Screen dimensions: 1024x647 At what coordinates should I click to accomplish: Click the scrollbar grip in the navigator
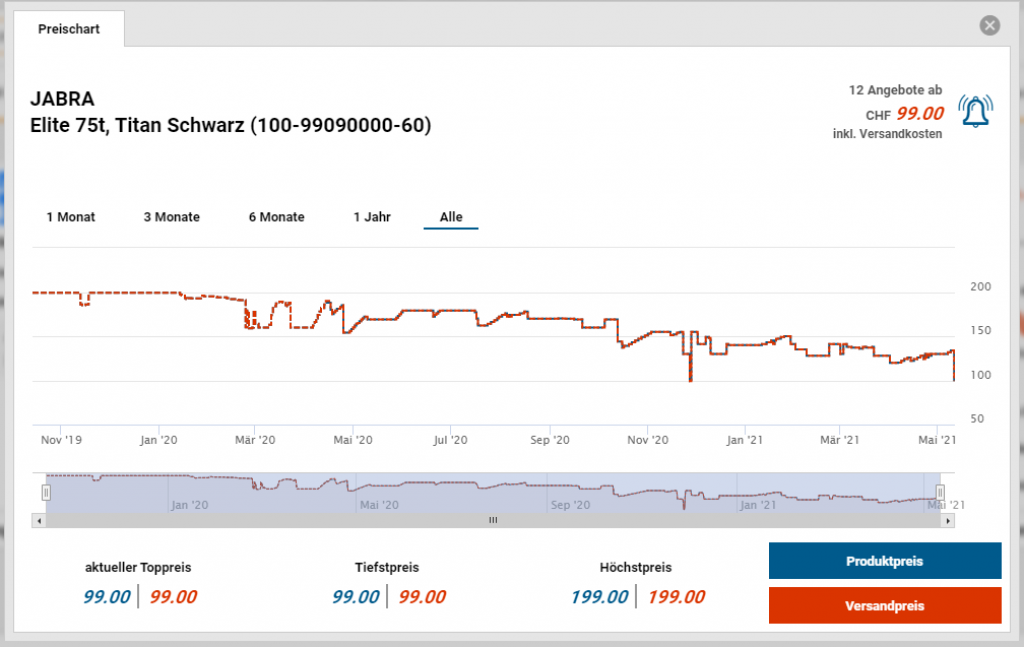[492, 520]
